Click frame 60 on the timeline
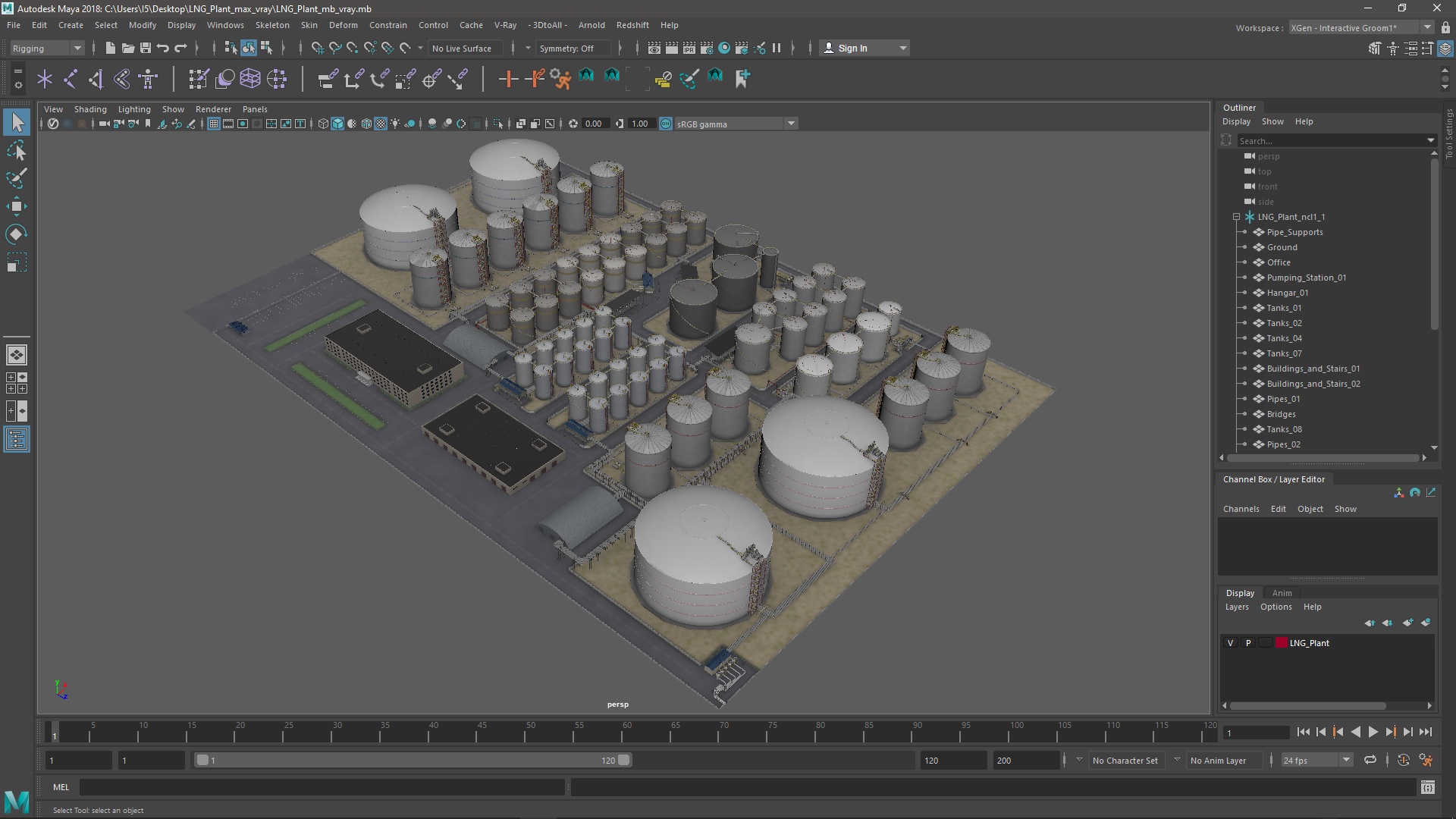Viewport: 1456px width, 819px height. tap(627, 733)
